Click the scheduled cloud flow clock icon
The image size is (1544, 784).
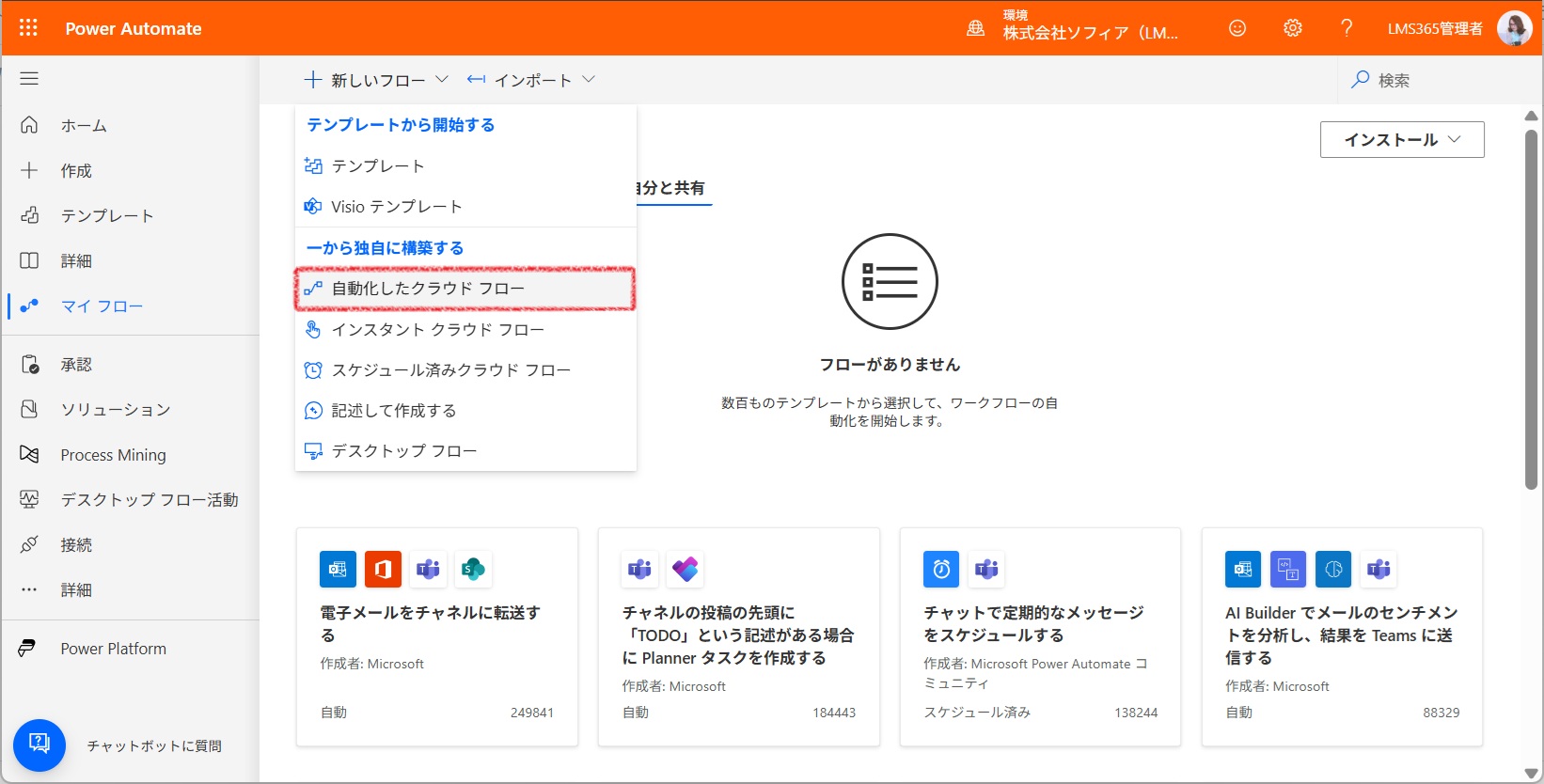click(x=313, y=369)
